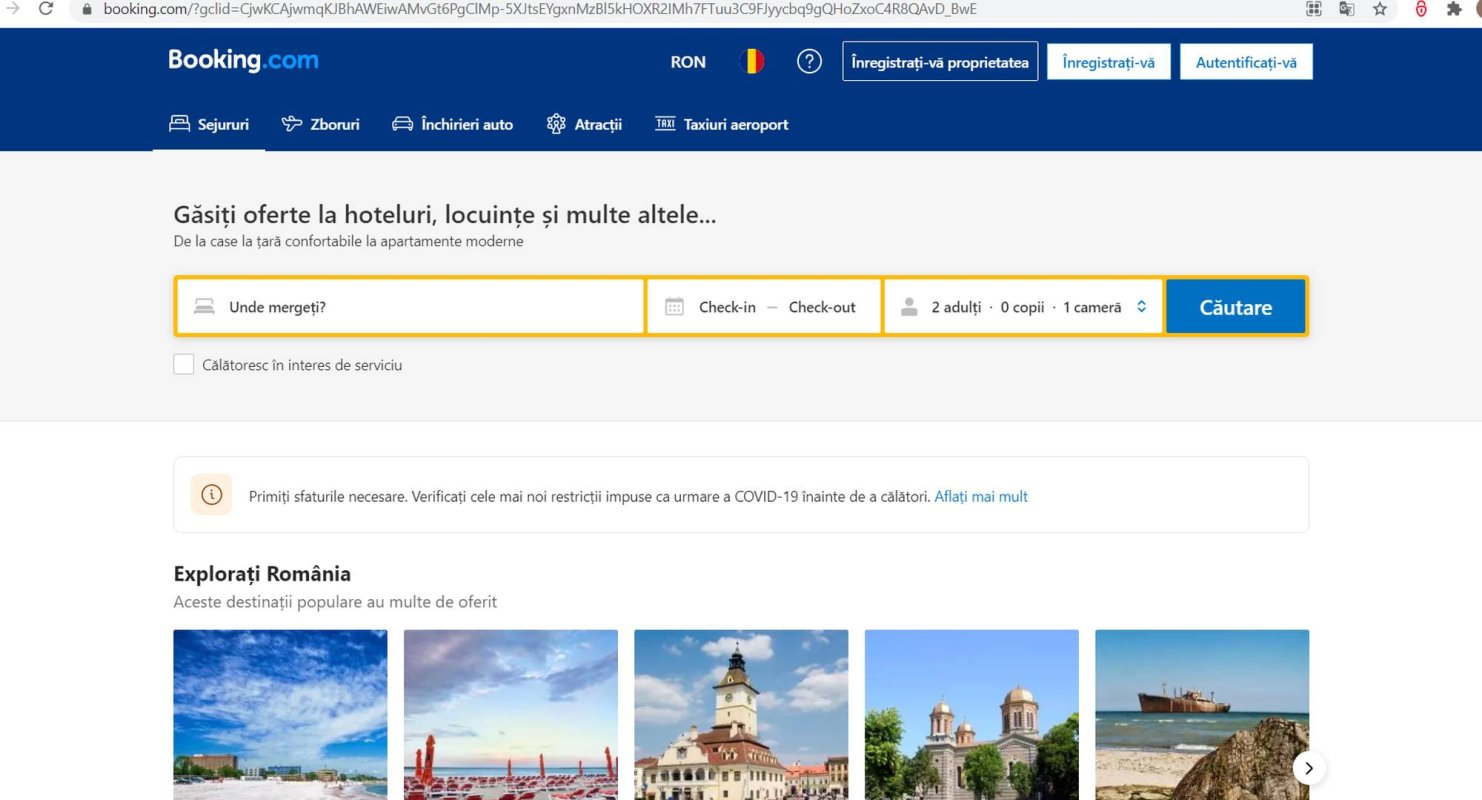
Task: Bookmark the page with the star icon
Action: pyautogui.click(x=1381, y=9)
